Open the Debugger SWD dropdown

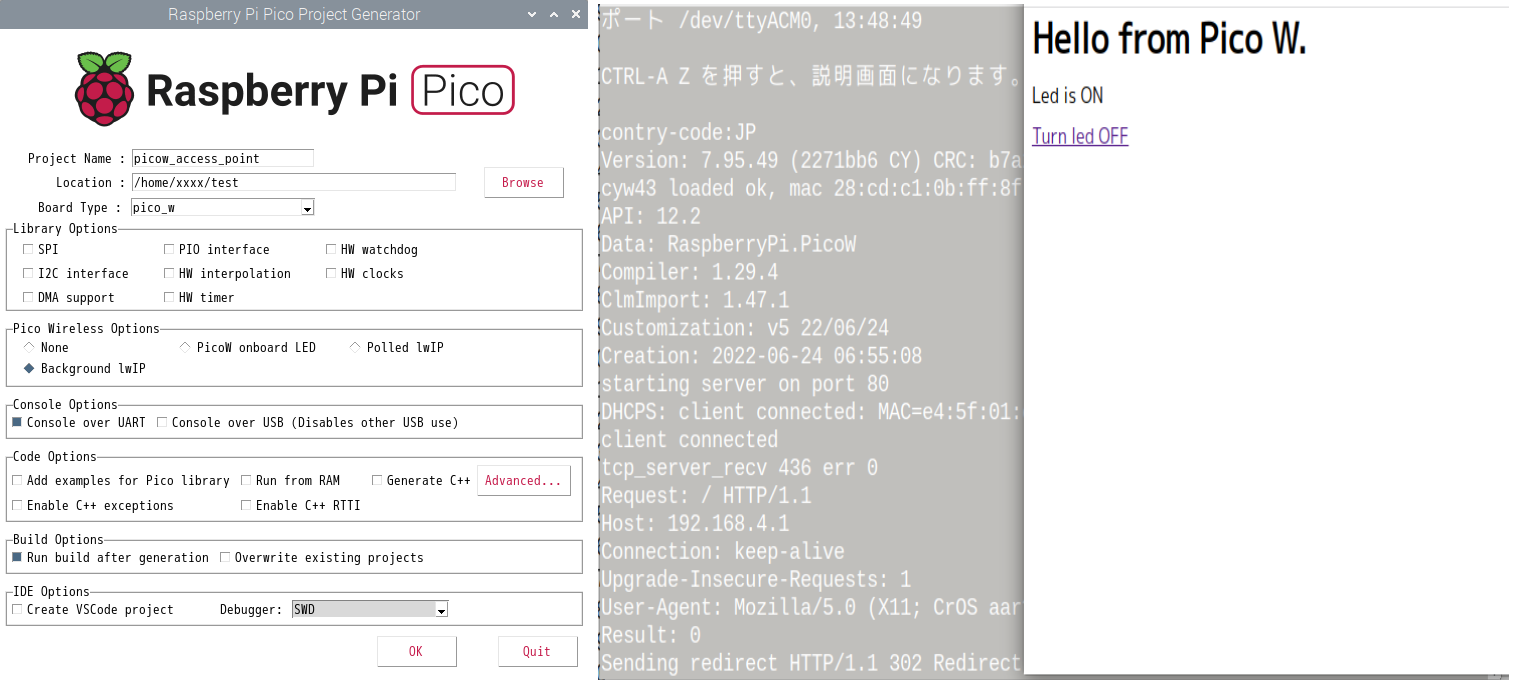coord(370,609)
